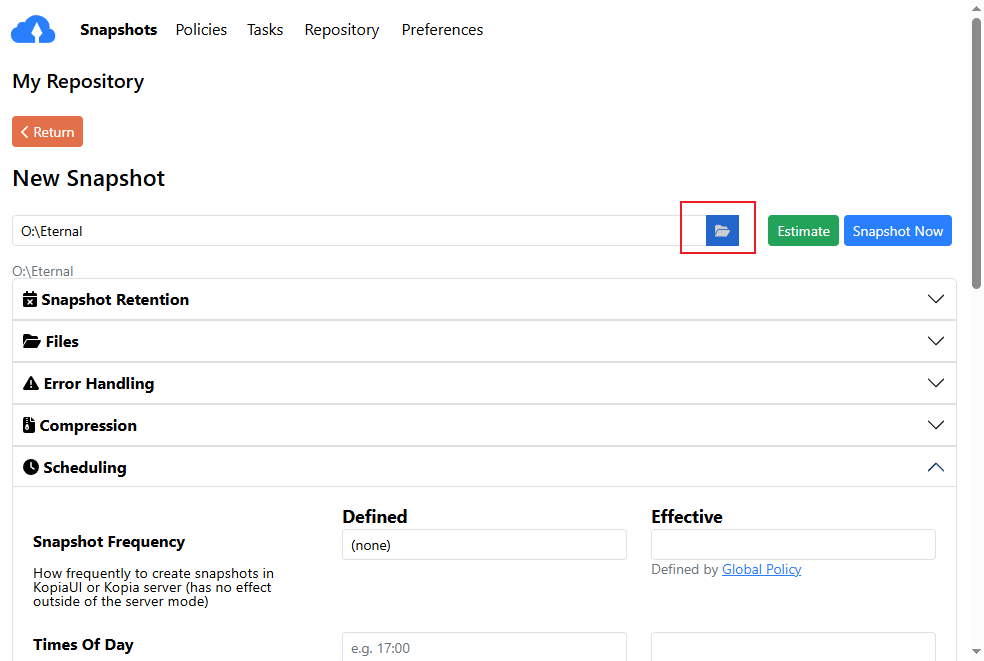This screenshot has height=661, width=984.
Task: Click the folder browse icon button
Action: (x=722, y=231)
